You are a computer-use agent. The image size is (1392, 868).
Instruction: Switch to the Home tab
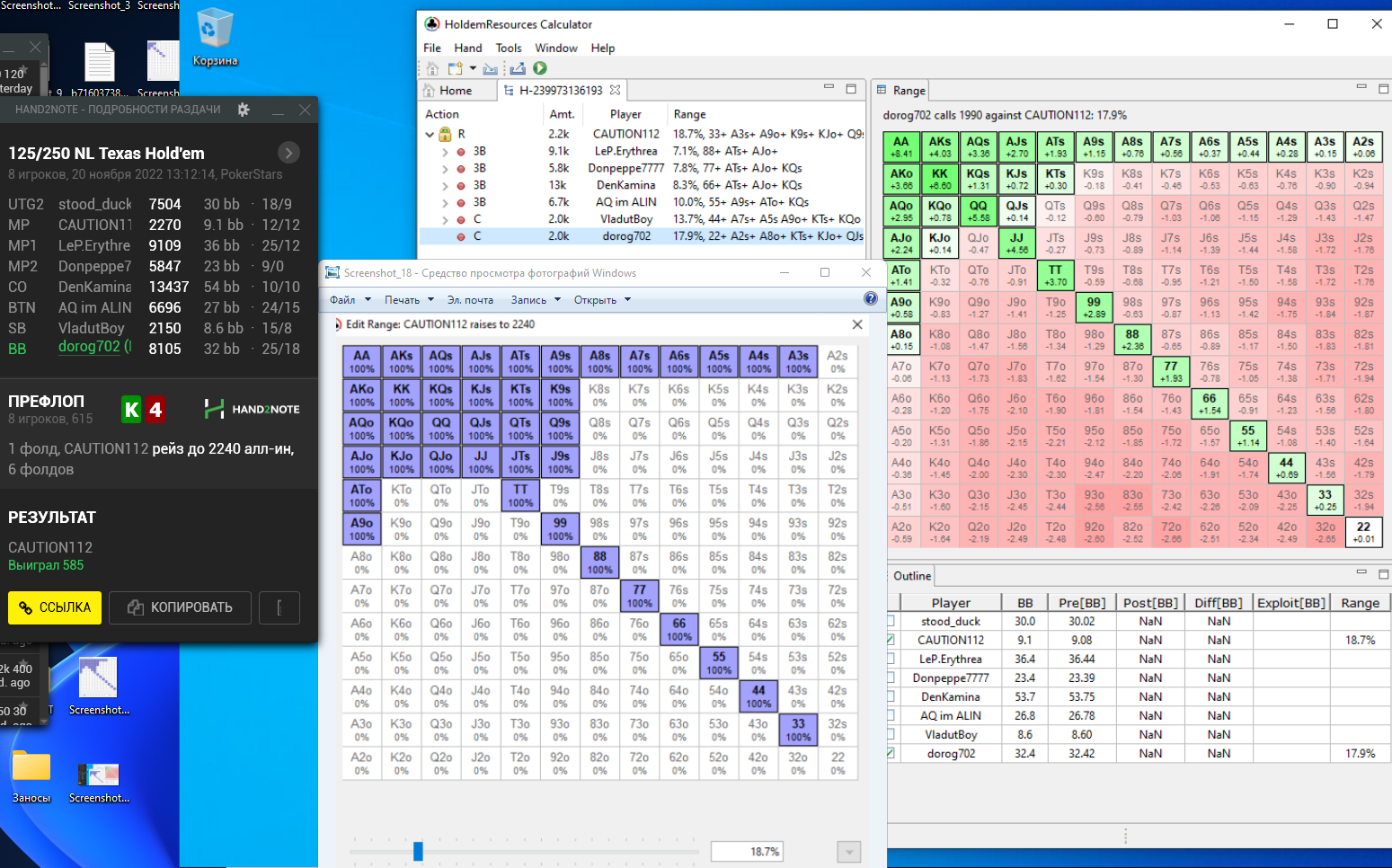coord(457,91)
